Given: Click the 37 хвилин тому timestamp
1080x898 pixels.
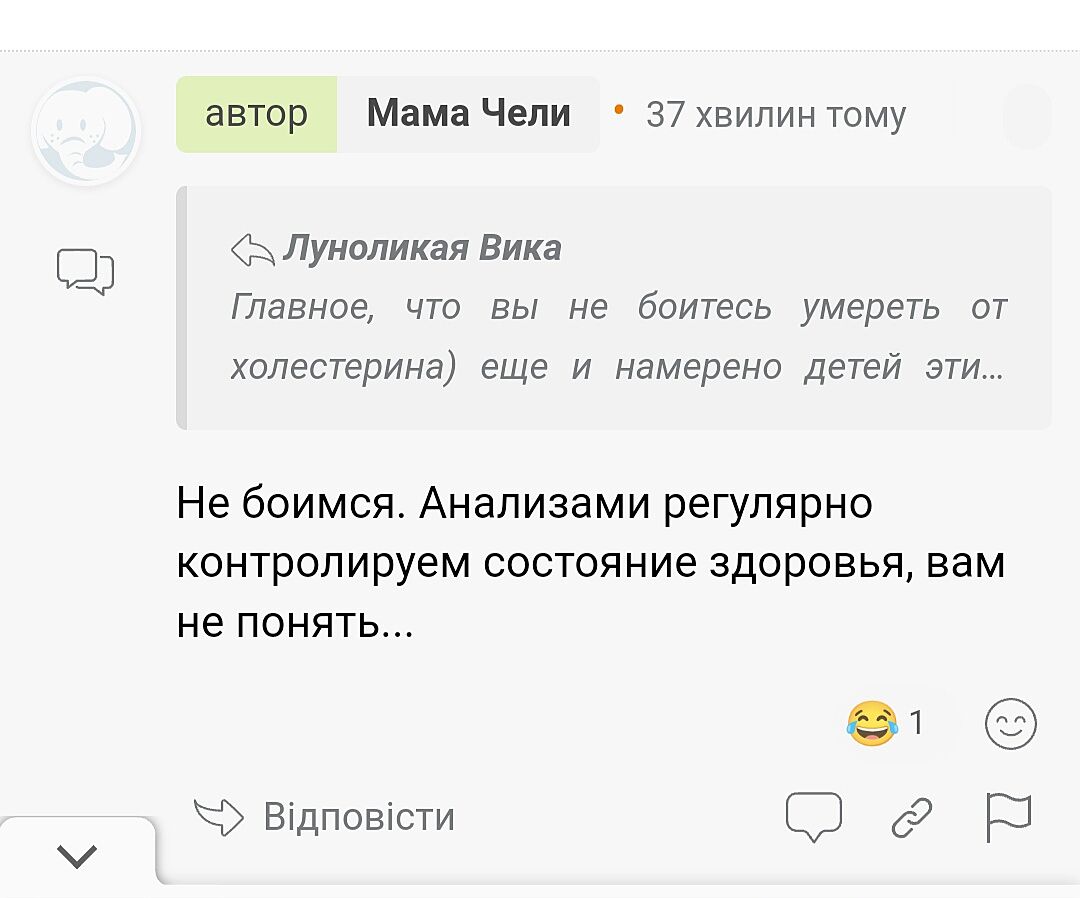Looking at the screenshot, I should (x=776, y=115).
